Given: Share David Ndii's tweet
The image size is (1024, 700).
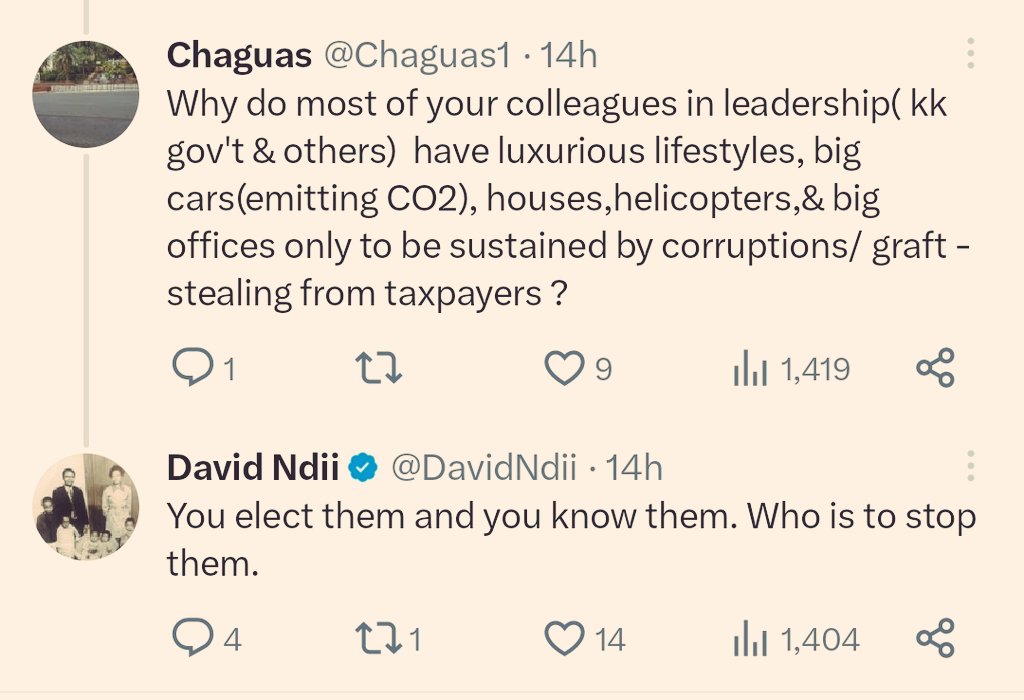Looking at the screenshot, I should tap(936, 638).
